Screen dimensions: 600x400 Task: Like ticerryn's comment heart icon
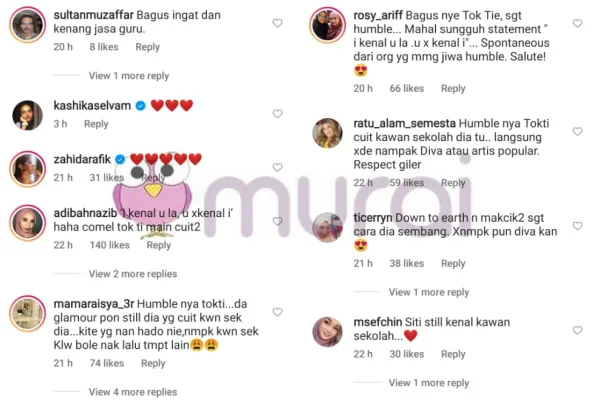tap(577, 226)
